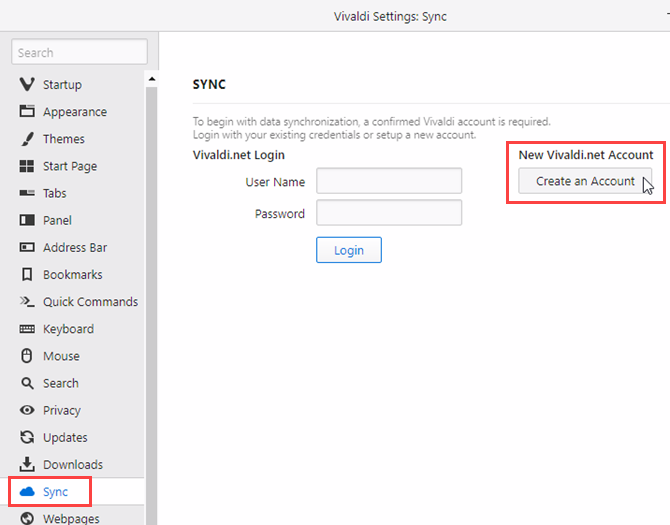
Task: Click the Search magnifier icon
Action: point(27,383)
